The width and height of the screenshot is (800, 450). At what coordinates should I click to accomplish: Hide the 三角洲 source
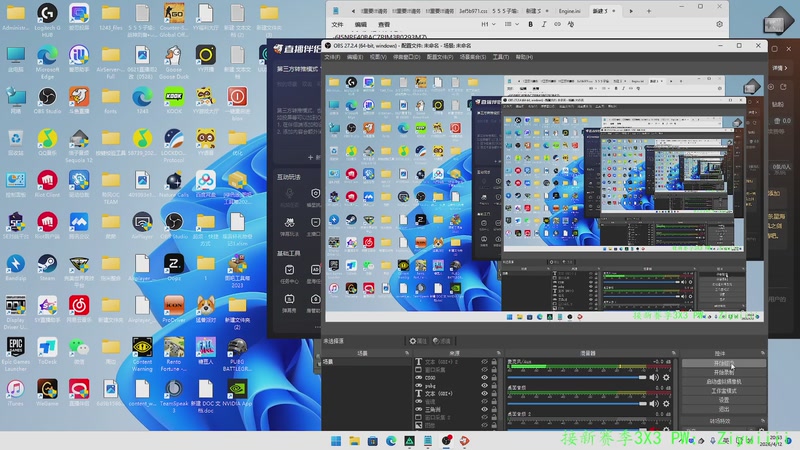484,409
